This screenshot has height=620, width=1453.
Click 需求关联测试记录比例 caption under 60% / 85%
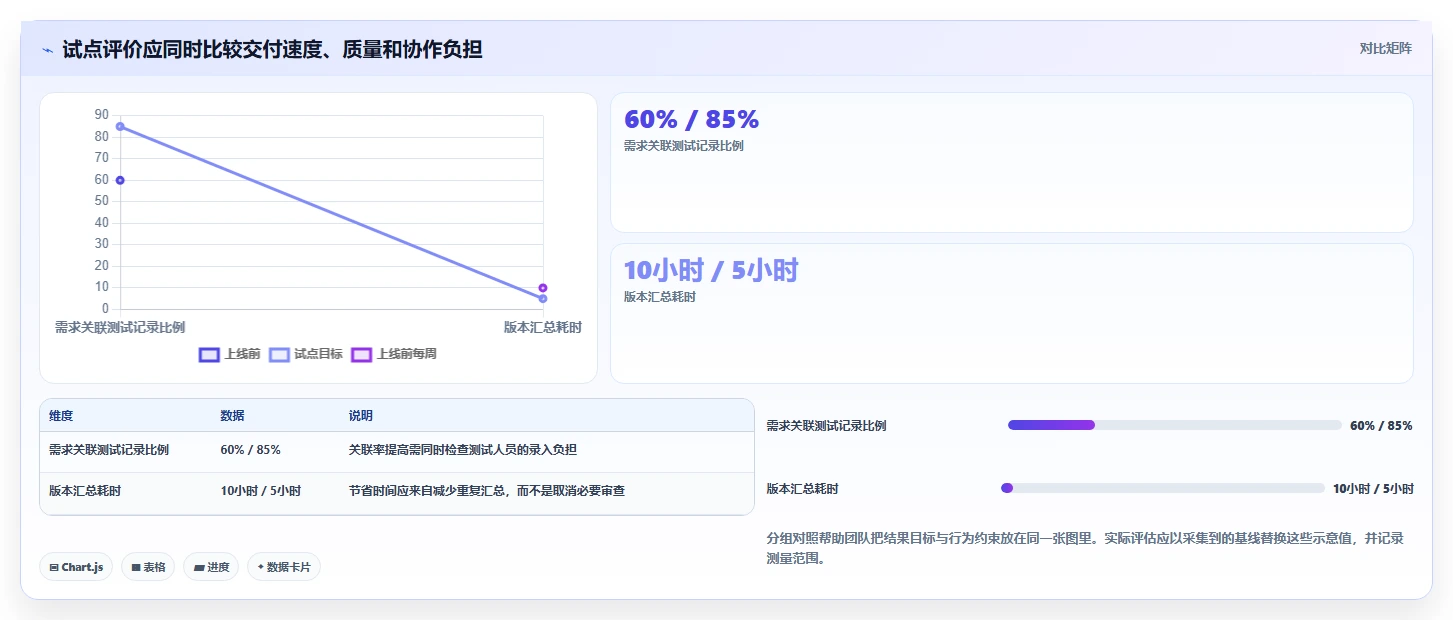[684, 145]
